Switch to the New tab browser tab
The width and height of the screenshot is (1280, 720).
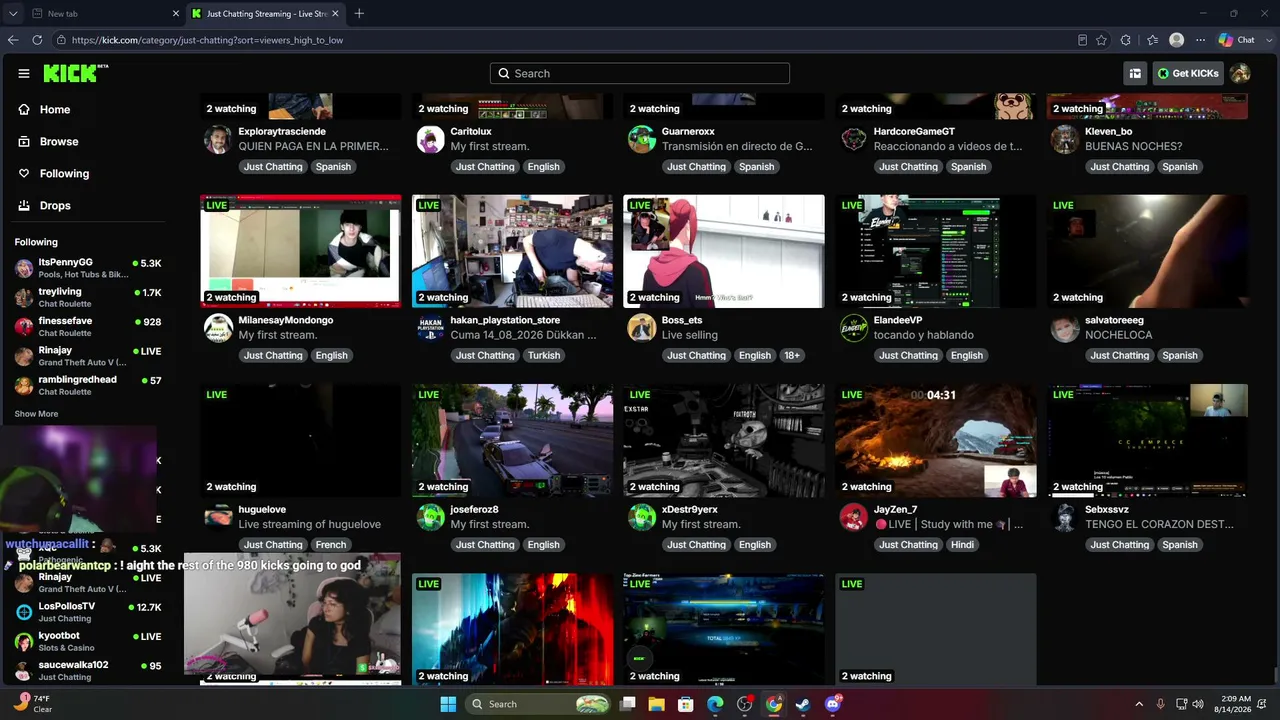(x=105, y=13)
